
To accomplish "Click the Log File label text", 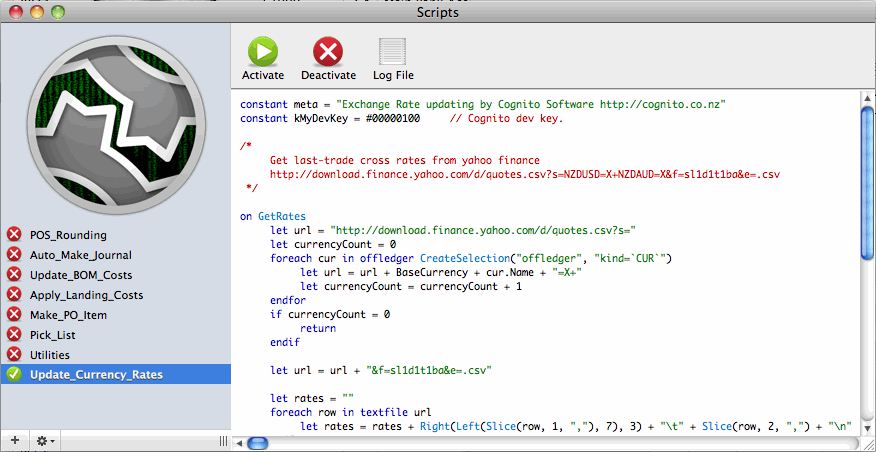I will click(393, 75).
